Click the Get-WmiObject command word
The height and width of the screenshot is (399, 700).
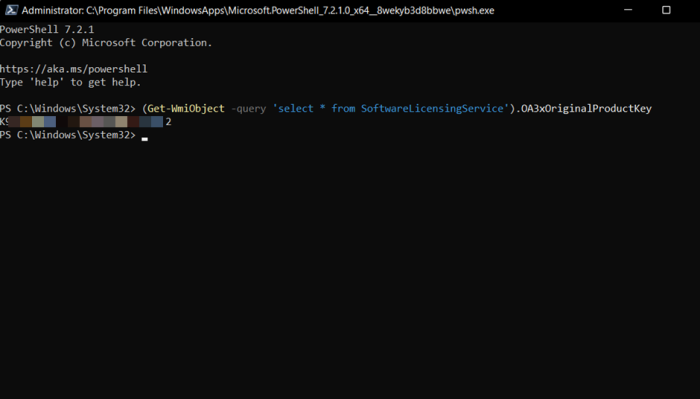click(x=186, y=108)
